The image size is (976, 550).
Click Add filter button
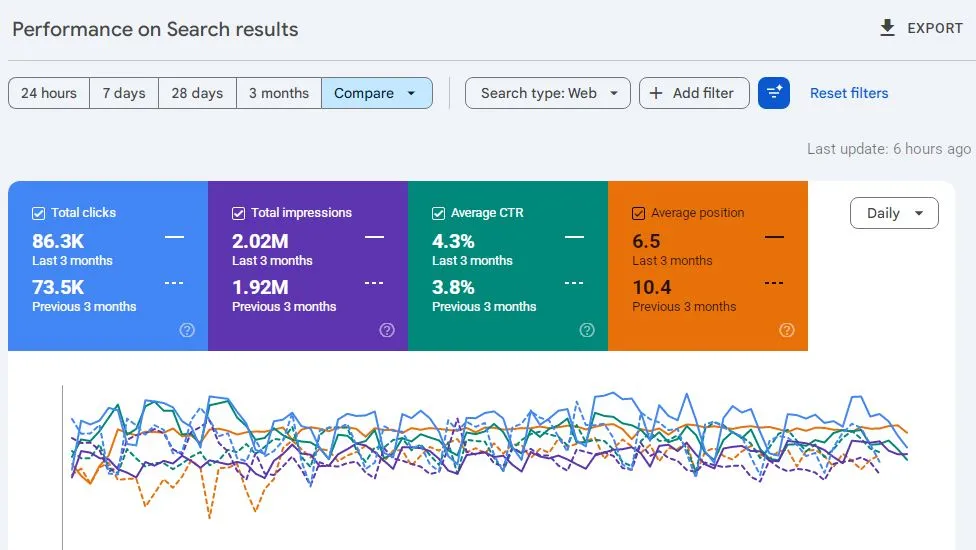coord(694,93)
